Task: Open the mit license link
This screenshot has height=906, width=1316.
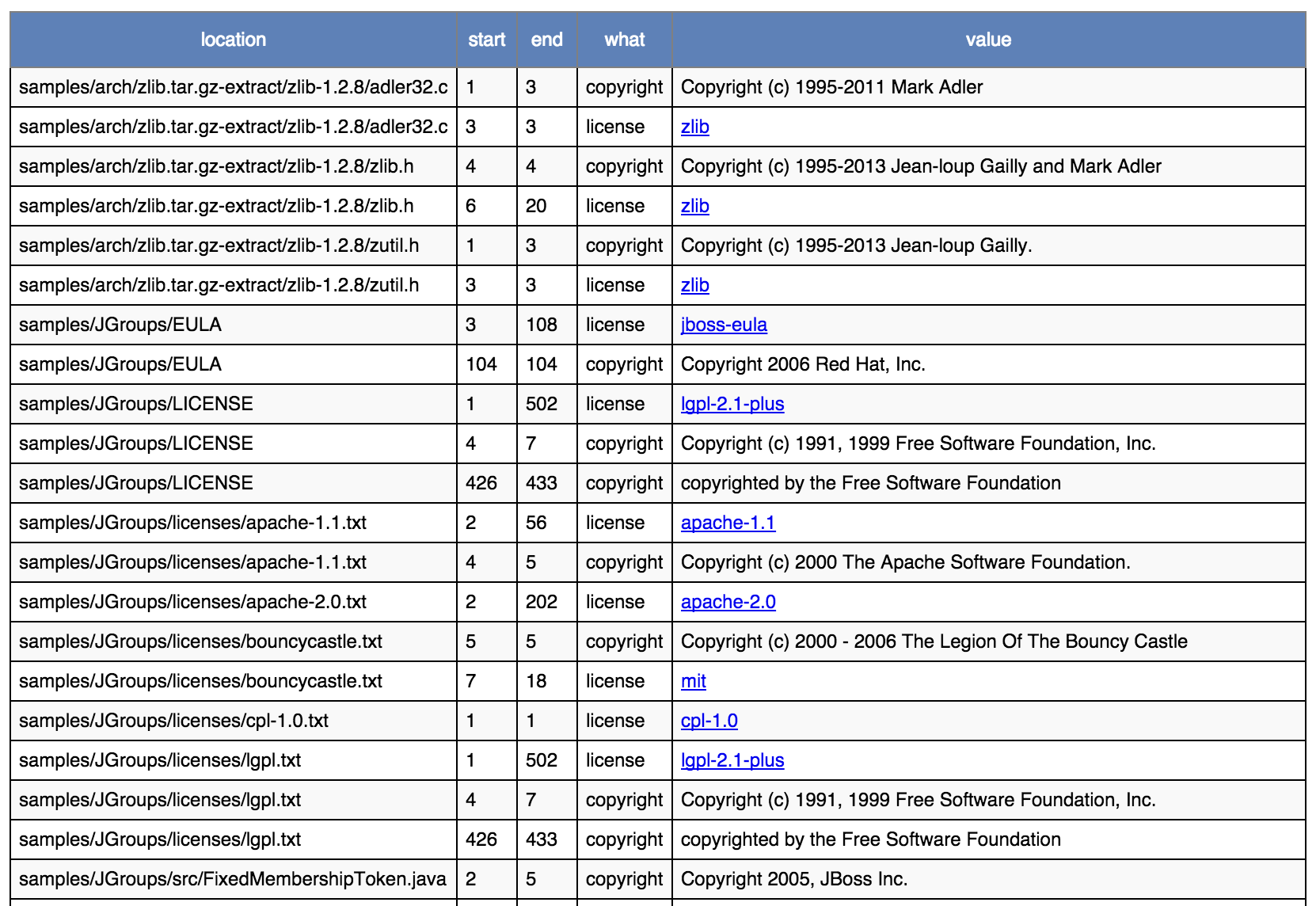Action: click(694, 681)
